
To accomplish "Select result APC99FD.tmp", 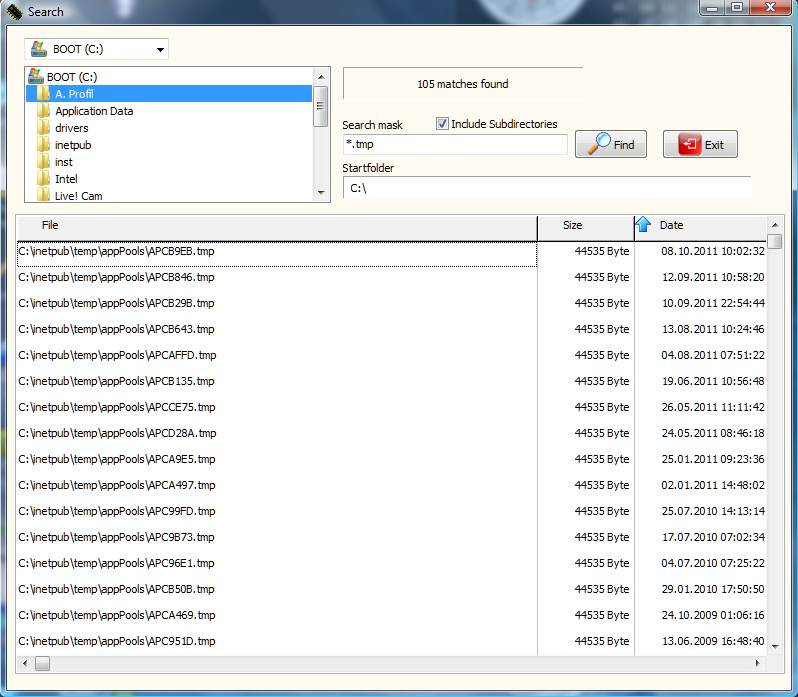I will (277, 512).
